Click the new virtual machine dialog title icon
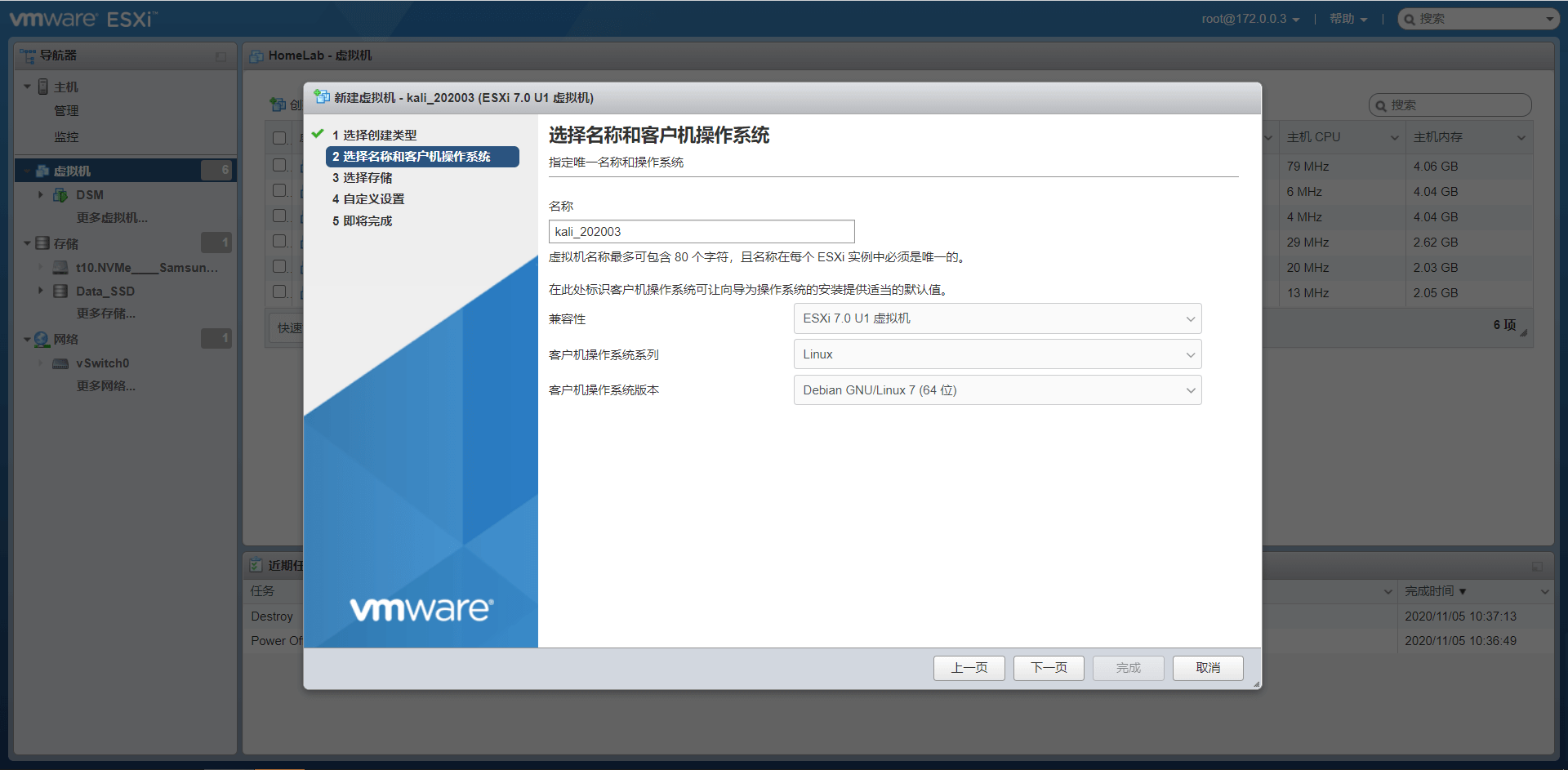The width and height of the screenshot is (1568, 770). [322, 97]
